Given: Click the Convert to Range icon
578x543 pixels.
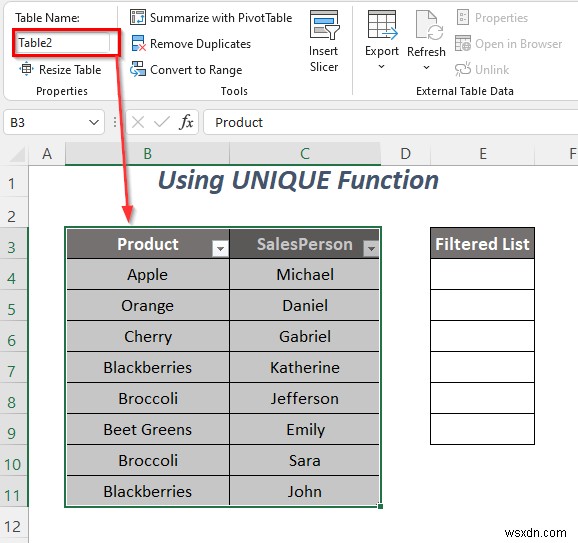Looking at the screenshot, I should click(x=138, y=69).
